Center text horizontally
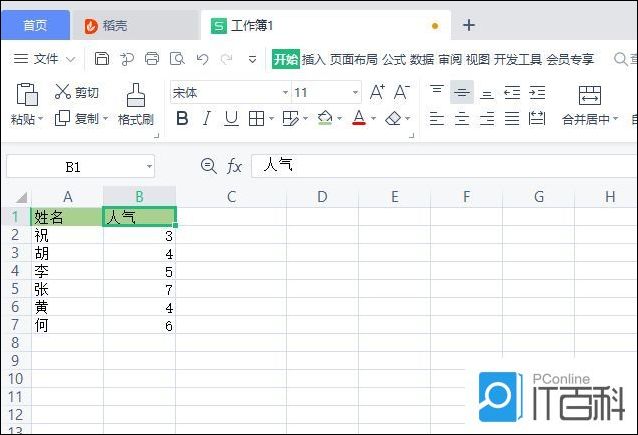This screenshot has width=638, height=435. point(462,118)
